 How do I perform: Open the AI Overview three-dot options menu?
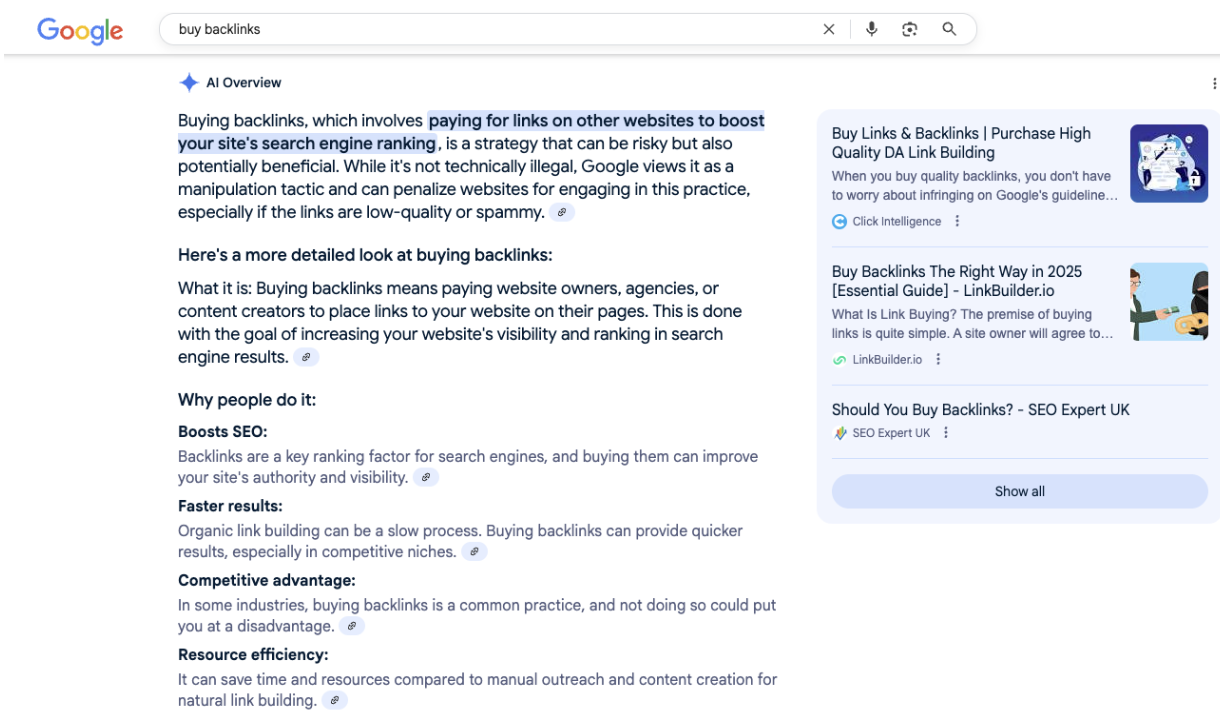coord(1214,84)
